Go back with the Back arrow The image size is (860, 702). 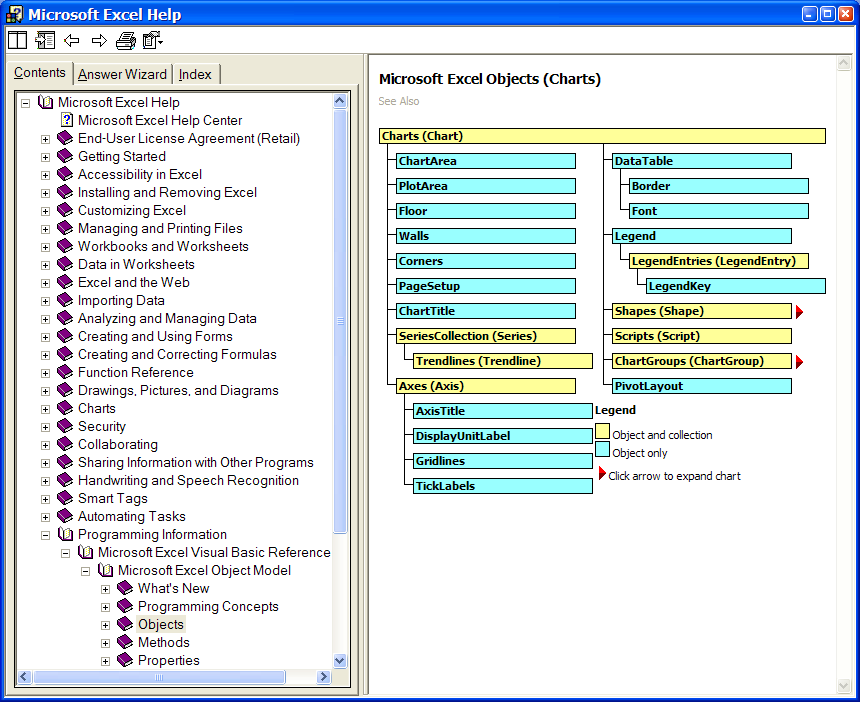[72, 40]
